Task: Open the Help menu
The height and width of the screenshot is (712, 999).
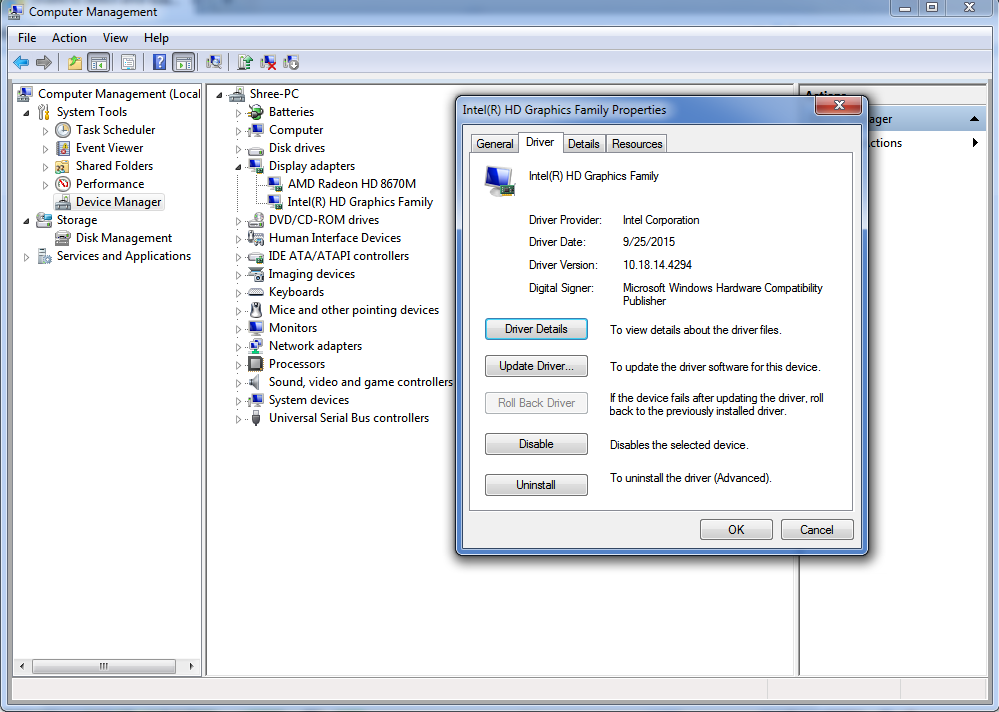Action: point(156,38)
